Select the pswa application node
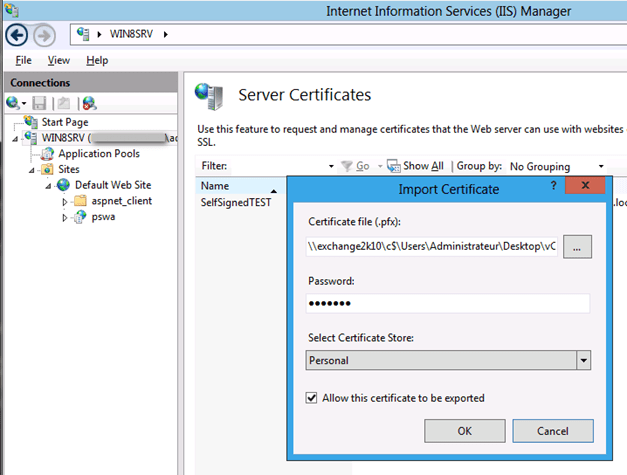 pos(104,217)
